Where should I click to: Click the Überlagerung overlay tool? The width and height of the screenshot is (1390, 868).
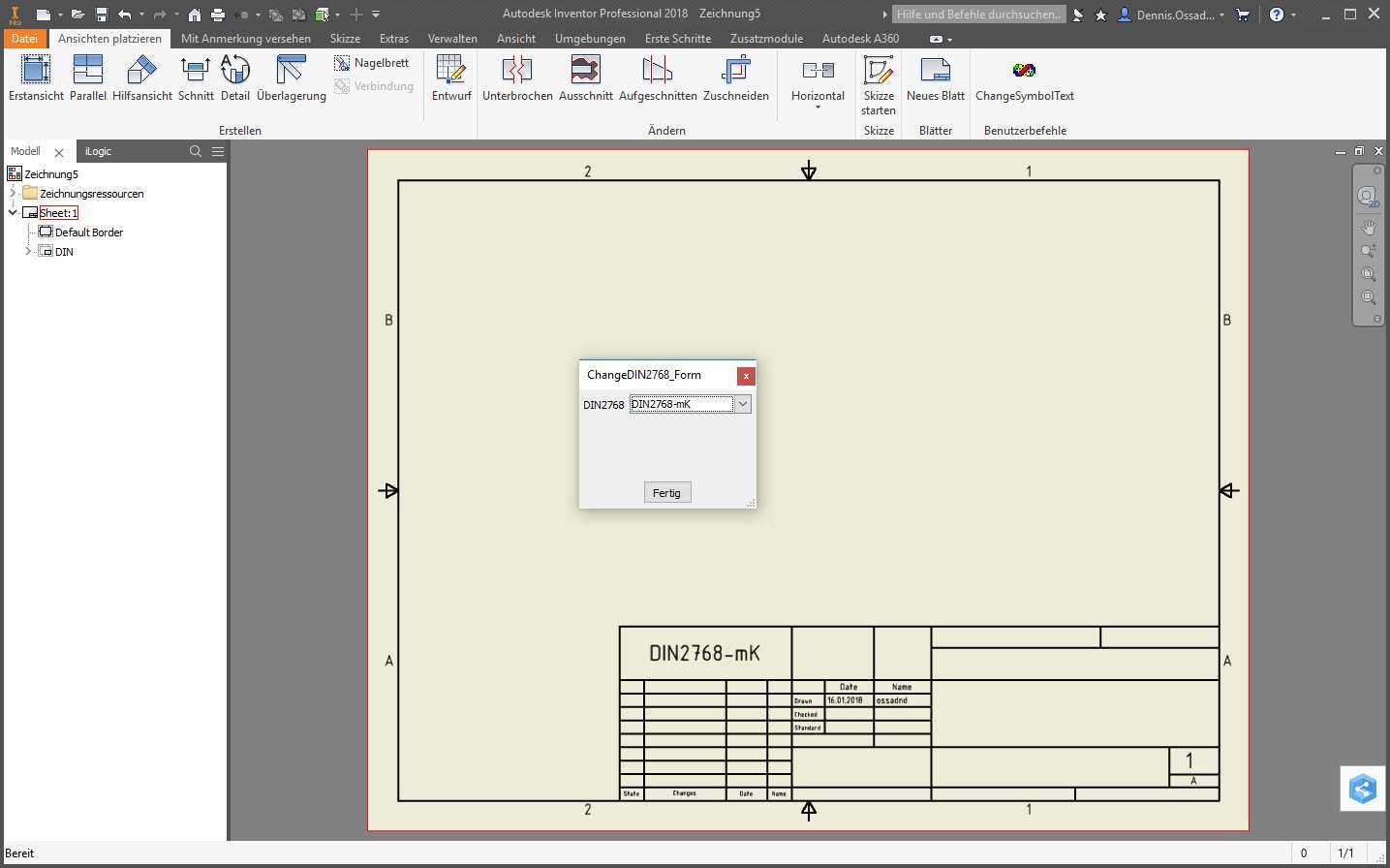click(291, 77)
